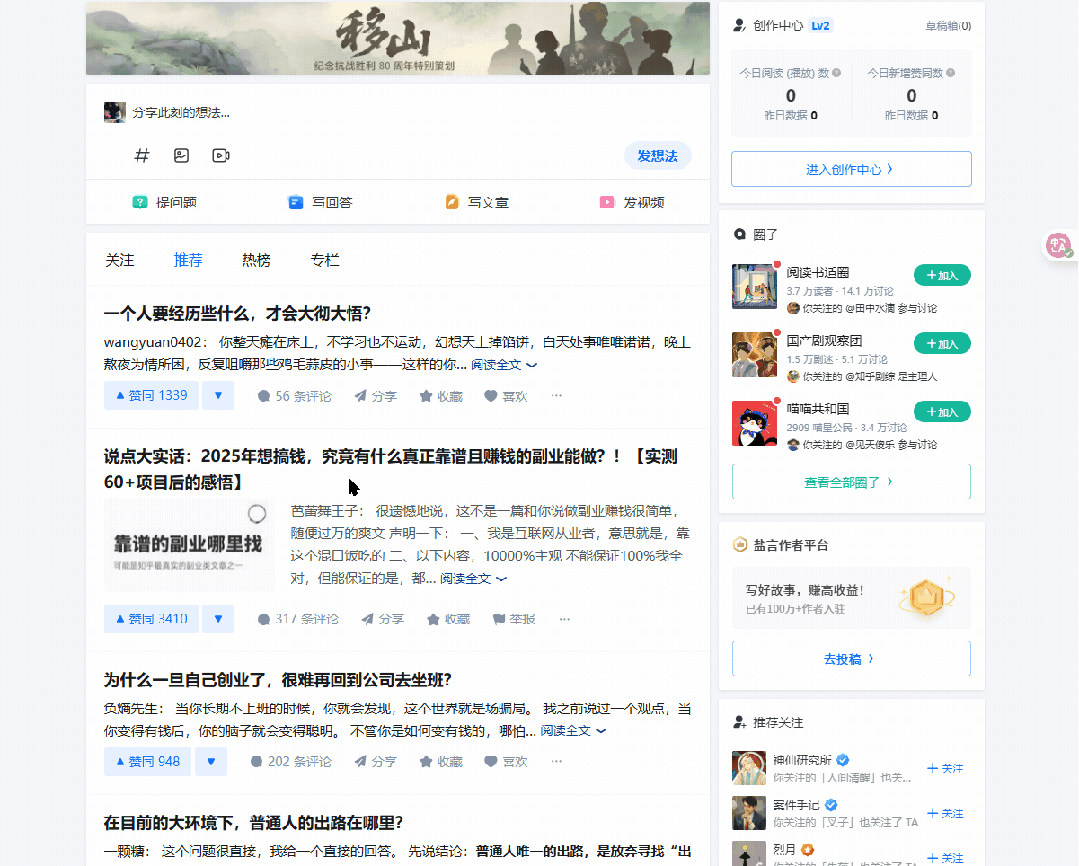
Task: Switch to the 推荐 feed tab
Action: [x=188, y=260]
